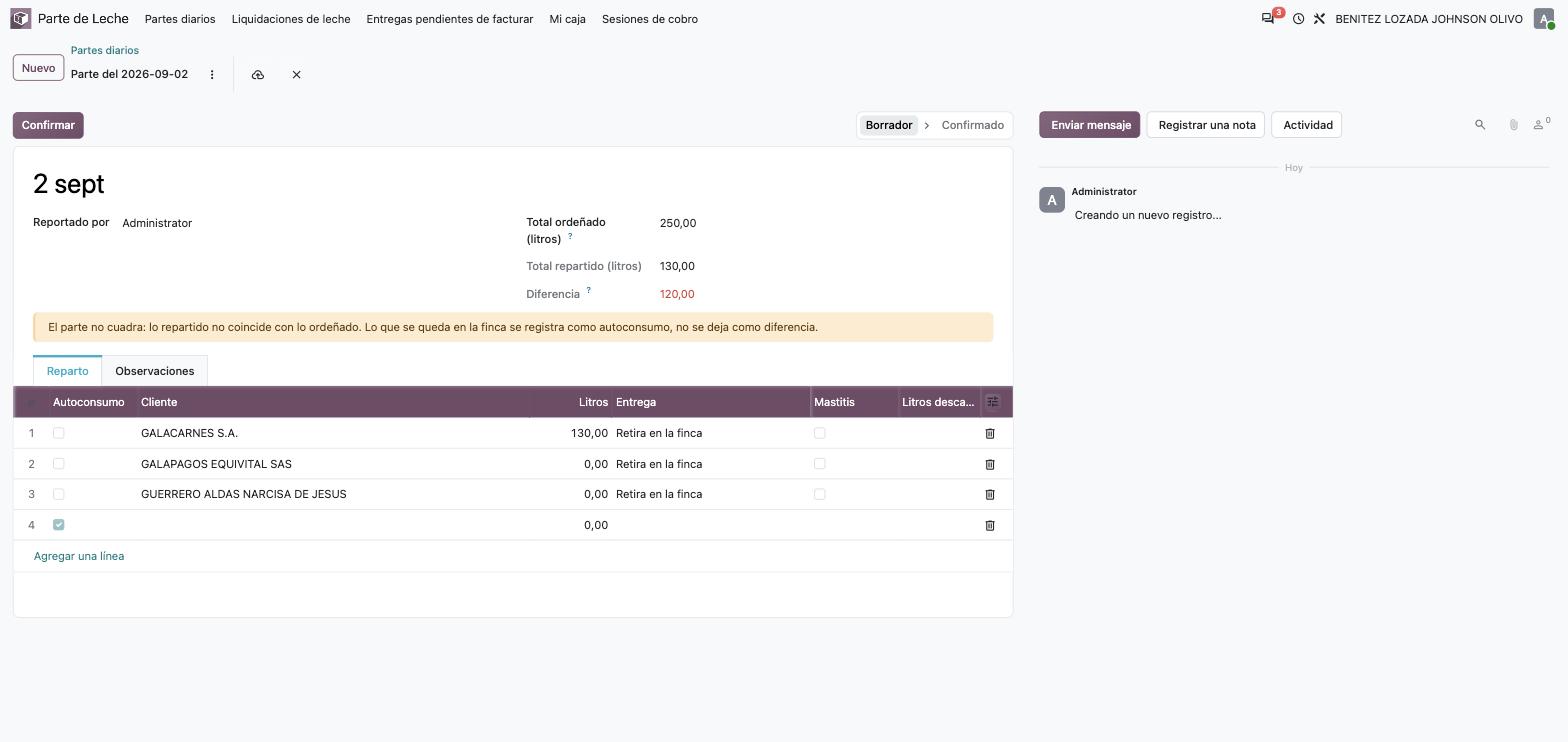Open Entrega dropdown for GALACARNES S.A.

point(711,433)
